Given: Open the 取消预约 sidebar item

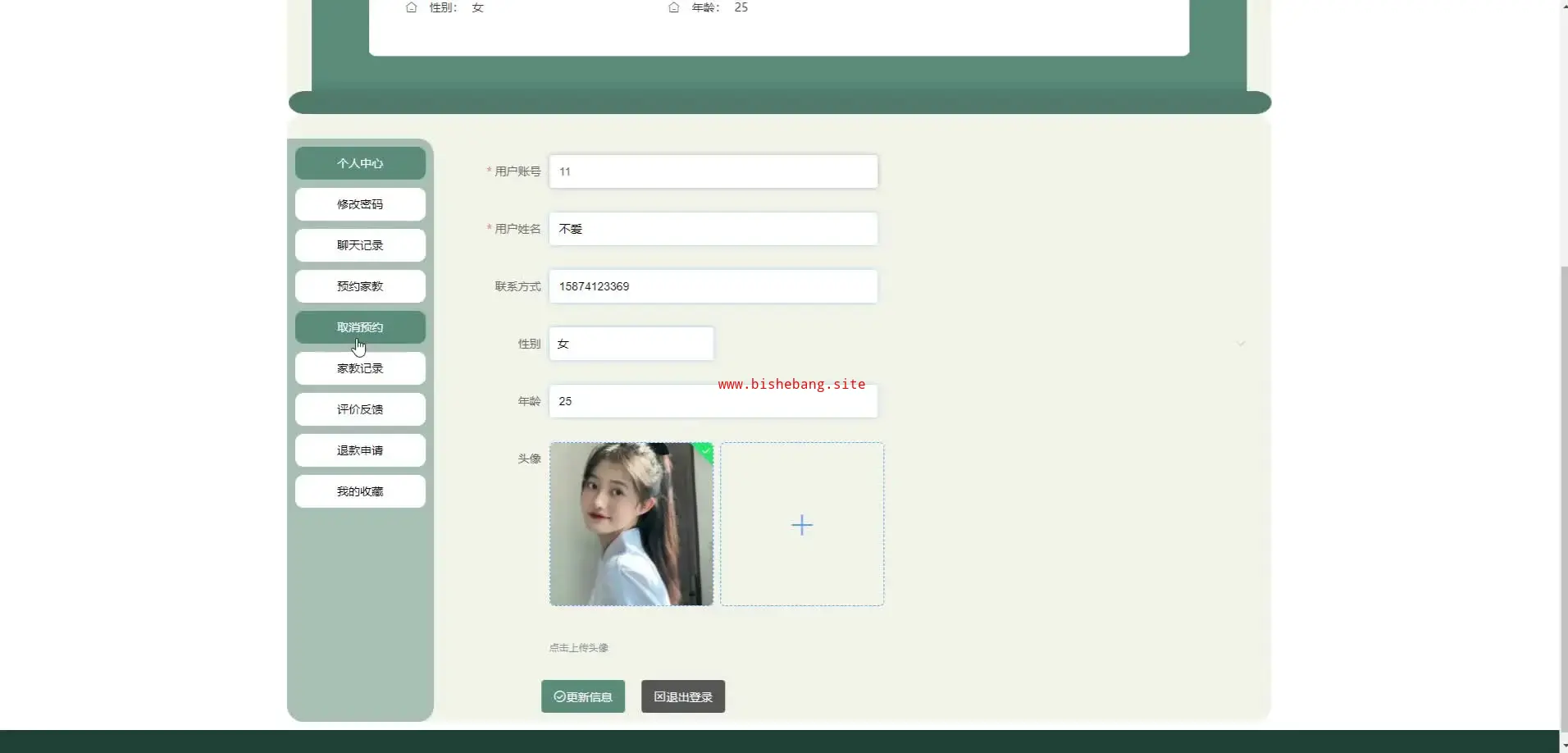Looking at the screenshot, I should [360, 327].
